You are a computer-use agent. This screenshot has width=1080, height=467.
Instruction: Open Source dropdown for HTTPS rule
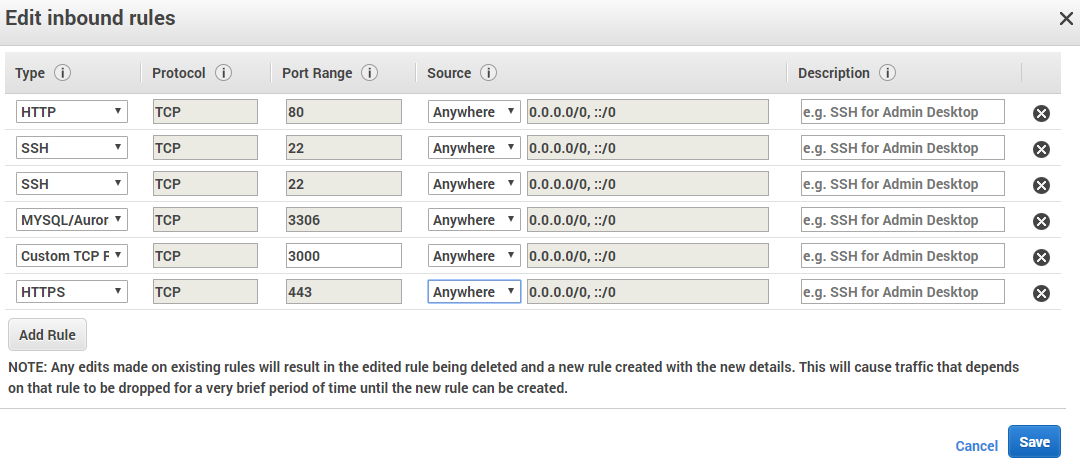(x=474, y=291)
